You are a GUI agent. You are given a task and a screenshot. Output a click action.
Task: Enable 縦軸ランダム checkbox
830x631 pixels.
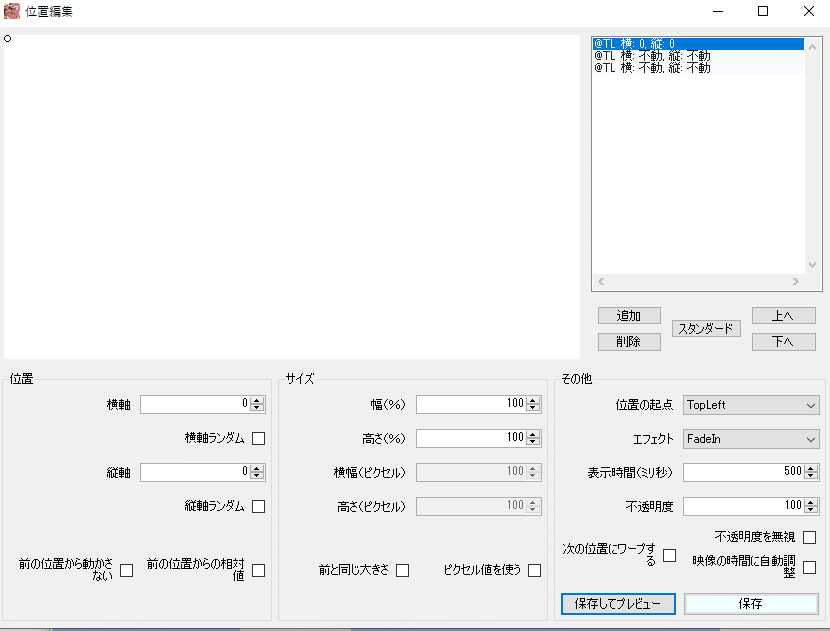[x=258, y=507]
